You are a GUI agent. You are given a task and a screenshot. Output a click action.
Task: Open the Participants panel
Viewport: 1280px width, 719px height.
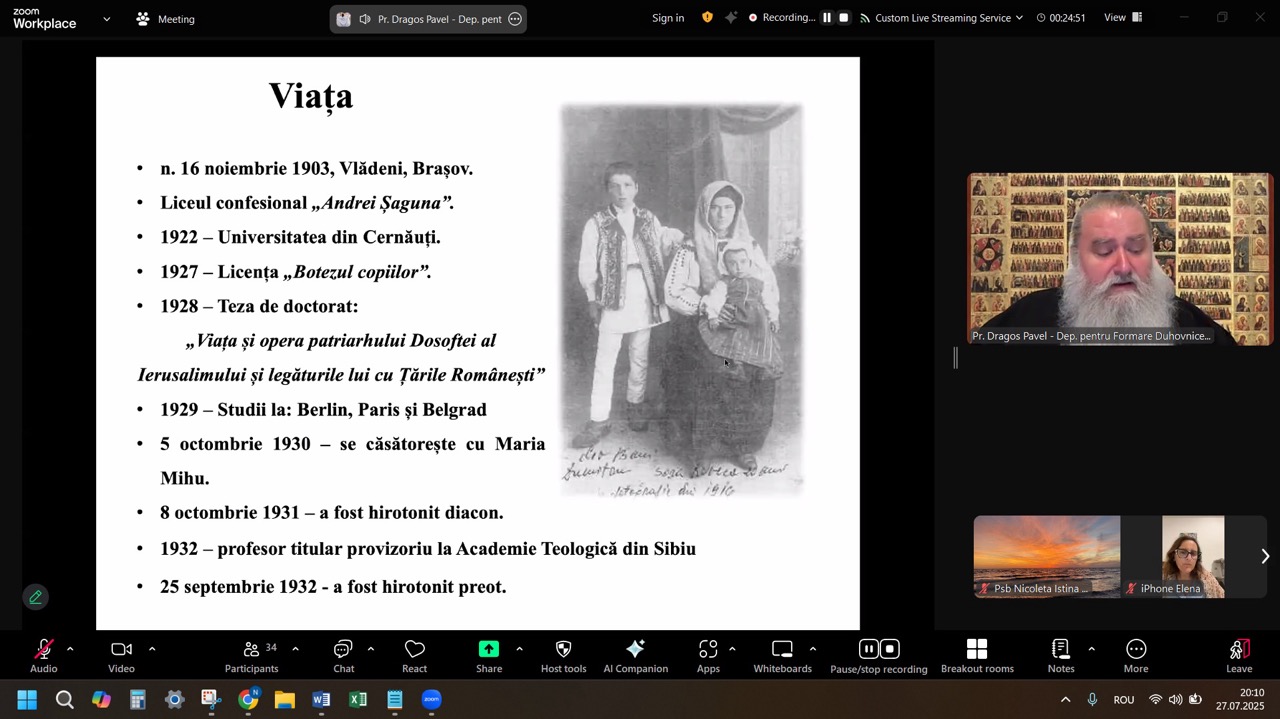point(252,656)
